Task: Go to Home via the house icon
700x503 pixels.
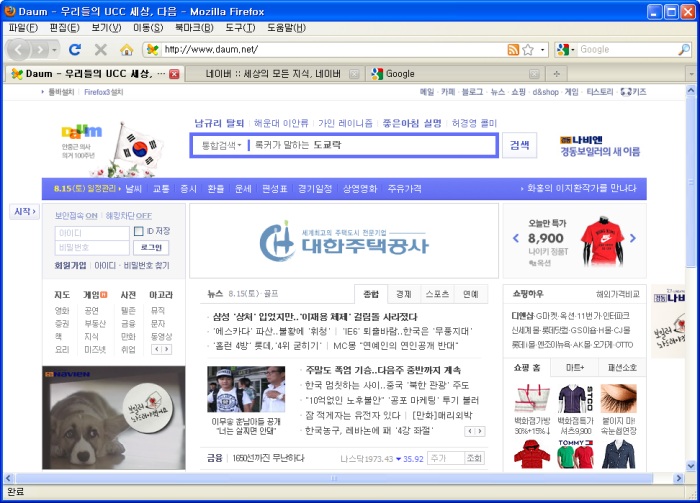Action: [127, 49]
